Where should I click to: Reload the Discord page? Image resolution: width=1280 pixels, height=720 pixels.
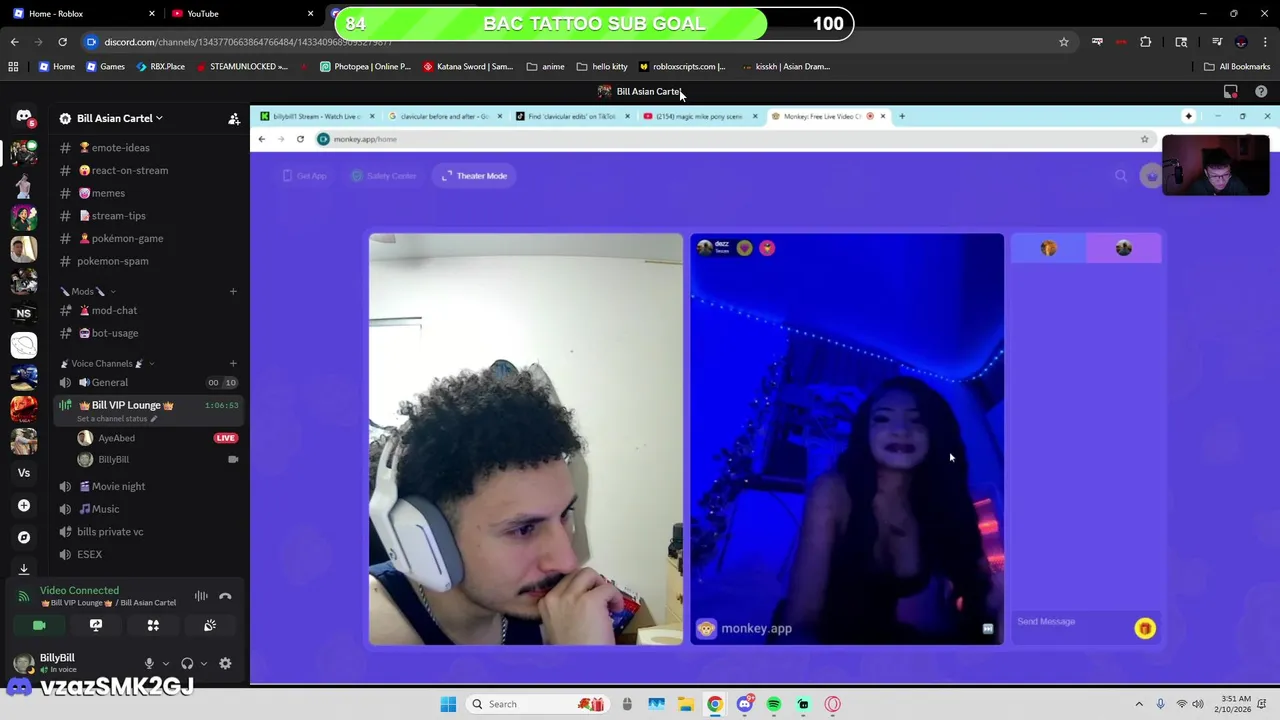pos(62,42)
